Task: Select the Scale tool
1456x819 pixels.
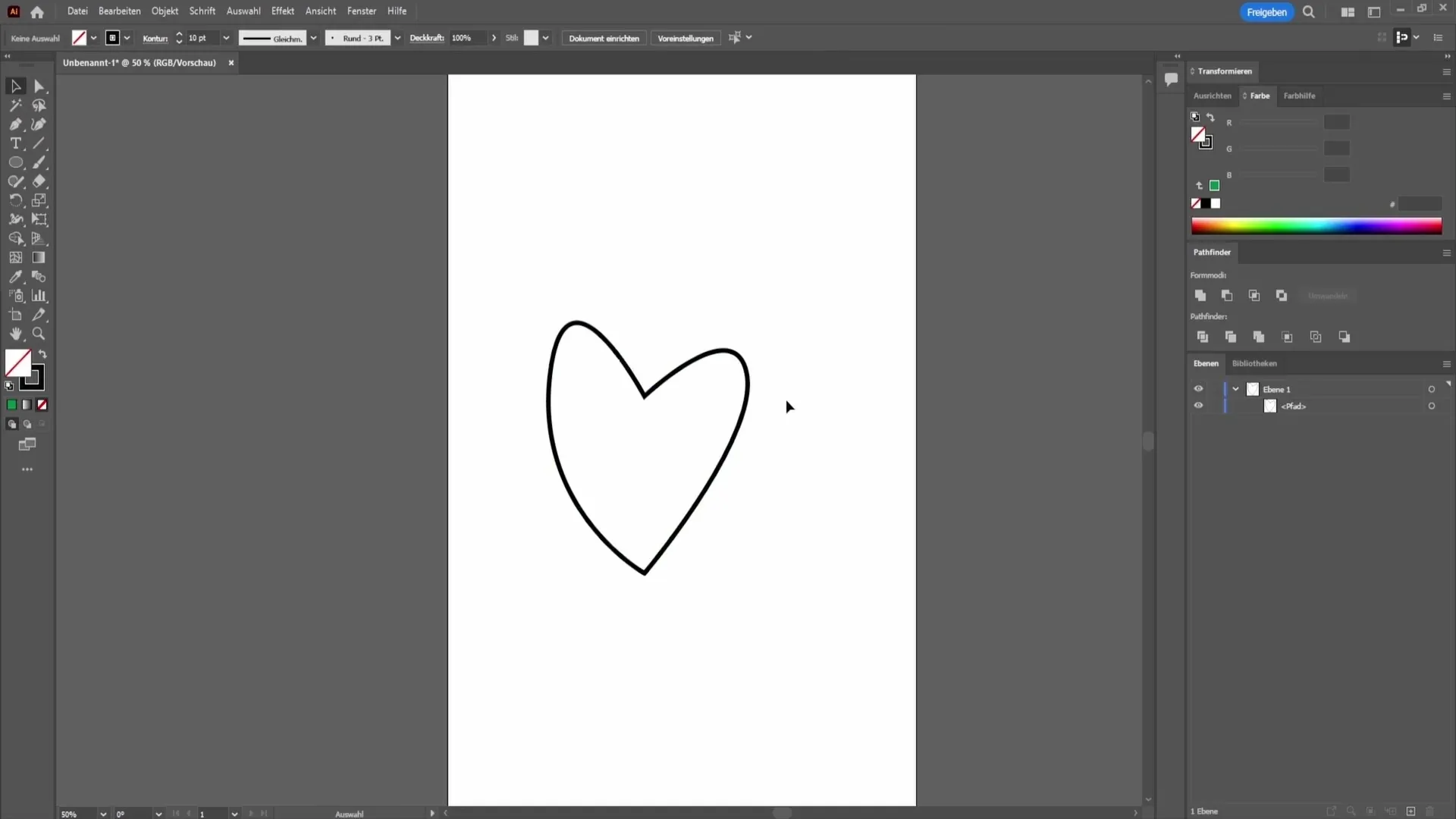Action: tap(39, 200)
